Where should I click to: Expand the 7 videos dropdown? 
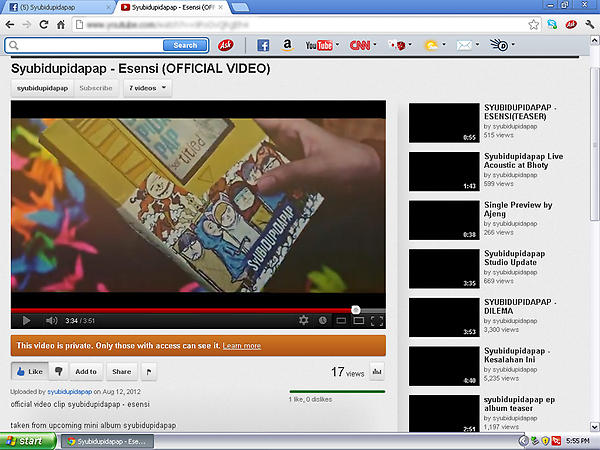(x=148, y=88)
